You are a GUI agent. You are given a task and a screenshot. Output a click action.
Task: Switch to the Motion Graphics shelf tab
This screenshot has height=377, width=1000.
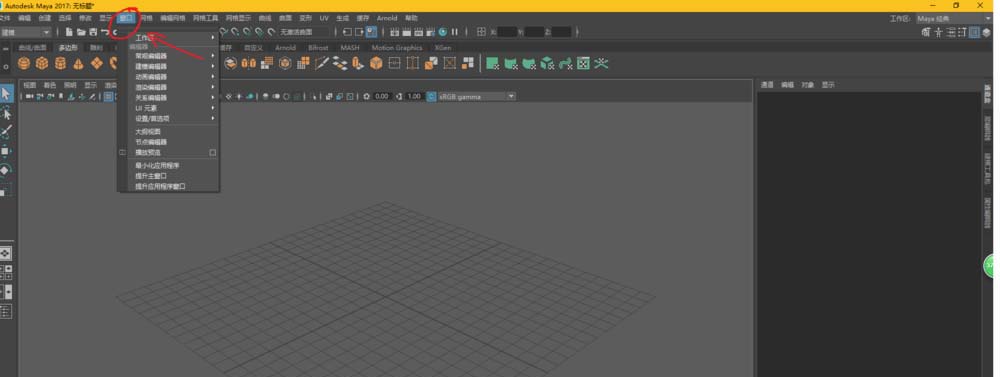tap(397, 48)
